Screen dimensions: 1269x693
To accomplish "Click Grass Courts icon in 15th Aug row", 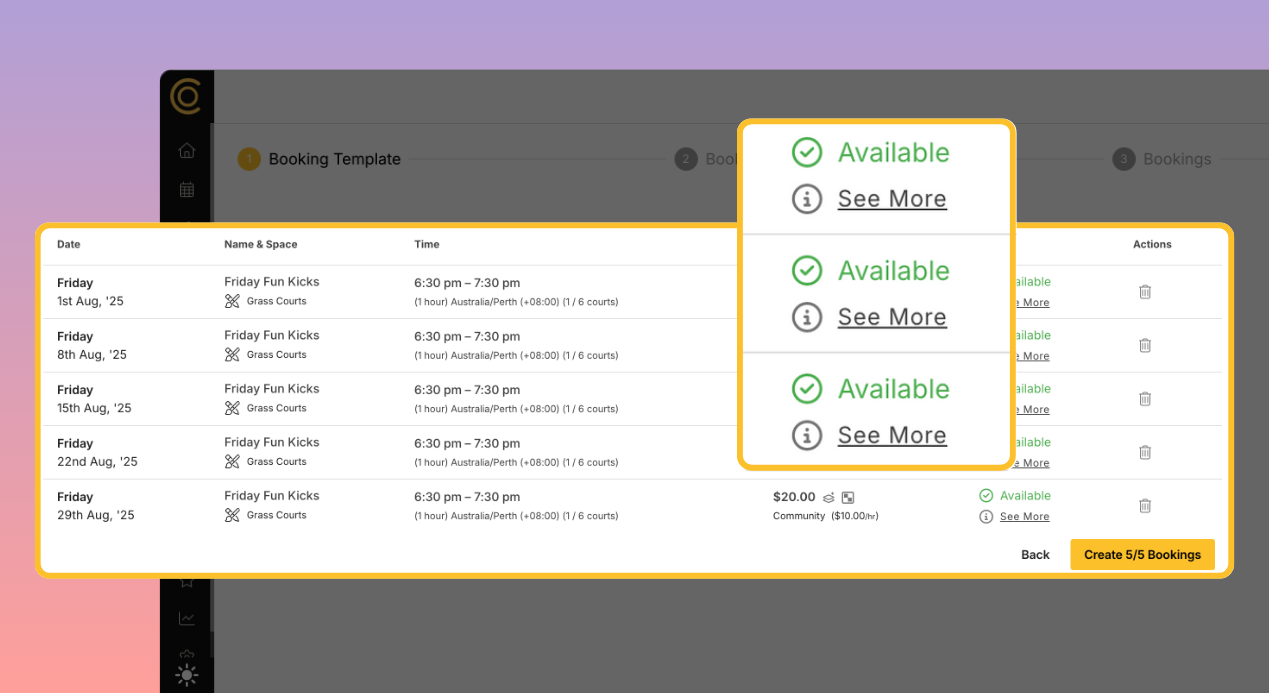I will coord(232,408).
